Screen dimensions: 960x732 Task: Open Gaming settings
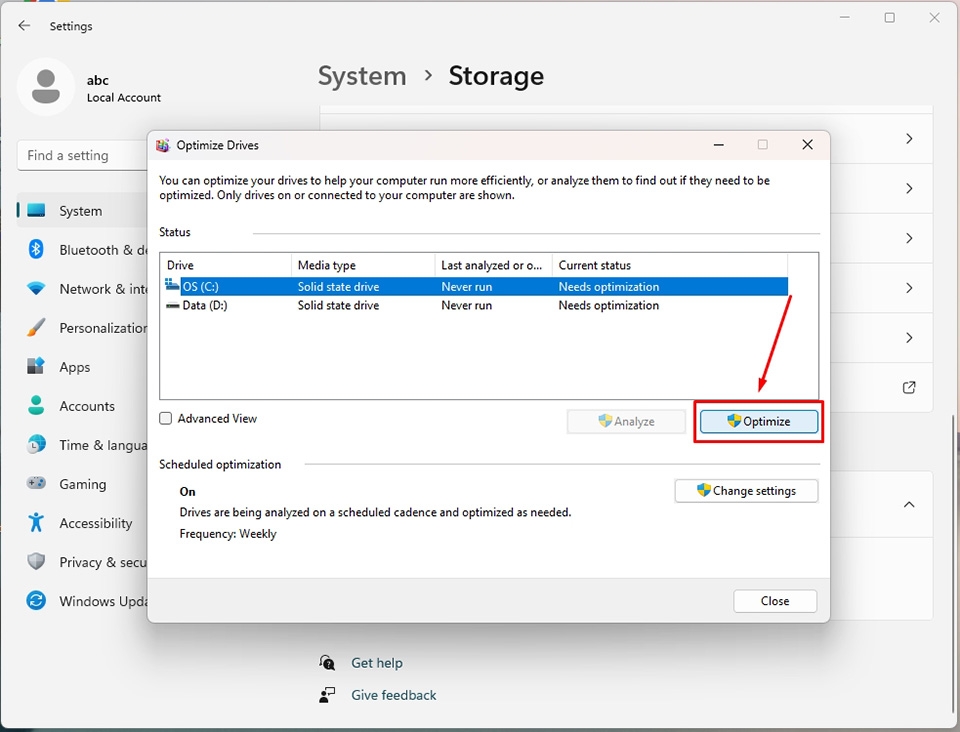(82, 484)
